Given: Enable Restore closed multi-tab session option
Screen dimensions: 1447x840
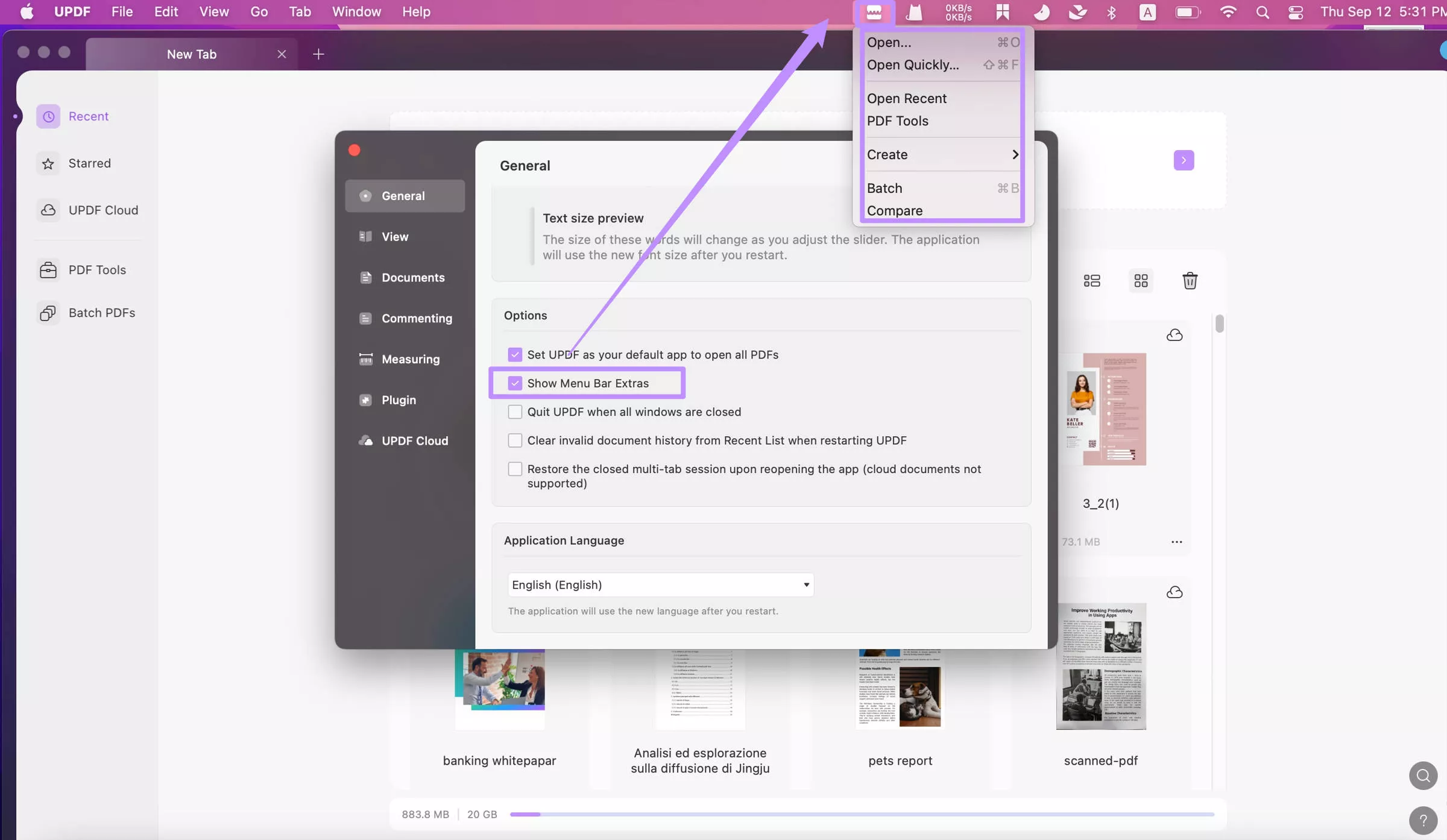Looking at the screenshot, I should pyautogui.click(x=514, y=469).
